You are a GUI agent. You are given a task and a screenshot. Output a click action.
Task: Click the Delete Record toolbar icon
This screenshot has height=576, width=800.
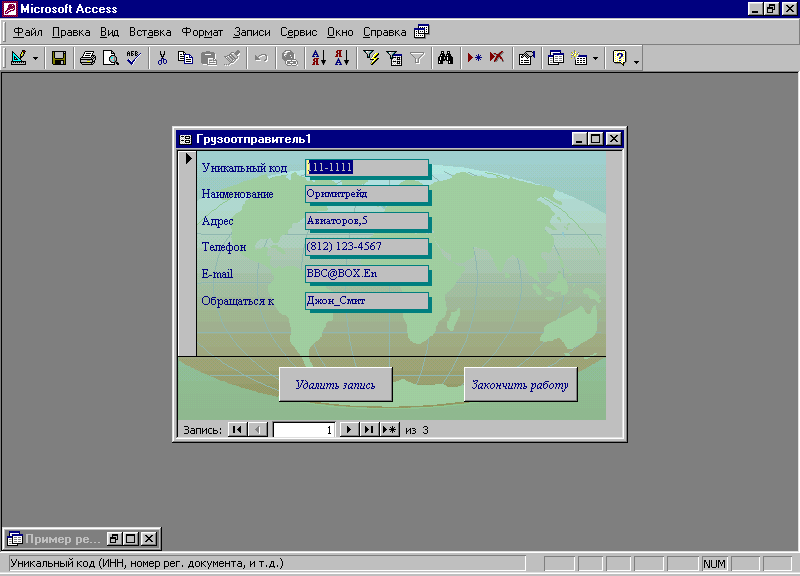click(497, 58)
